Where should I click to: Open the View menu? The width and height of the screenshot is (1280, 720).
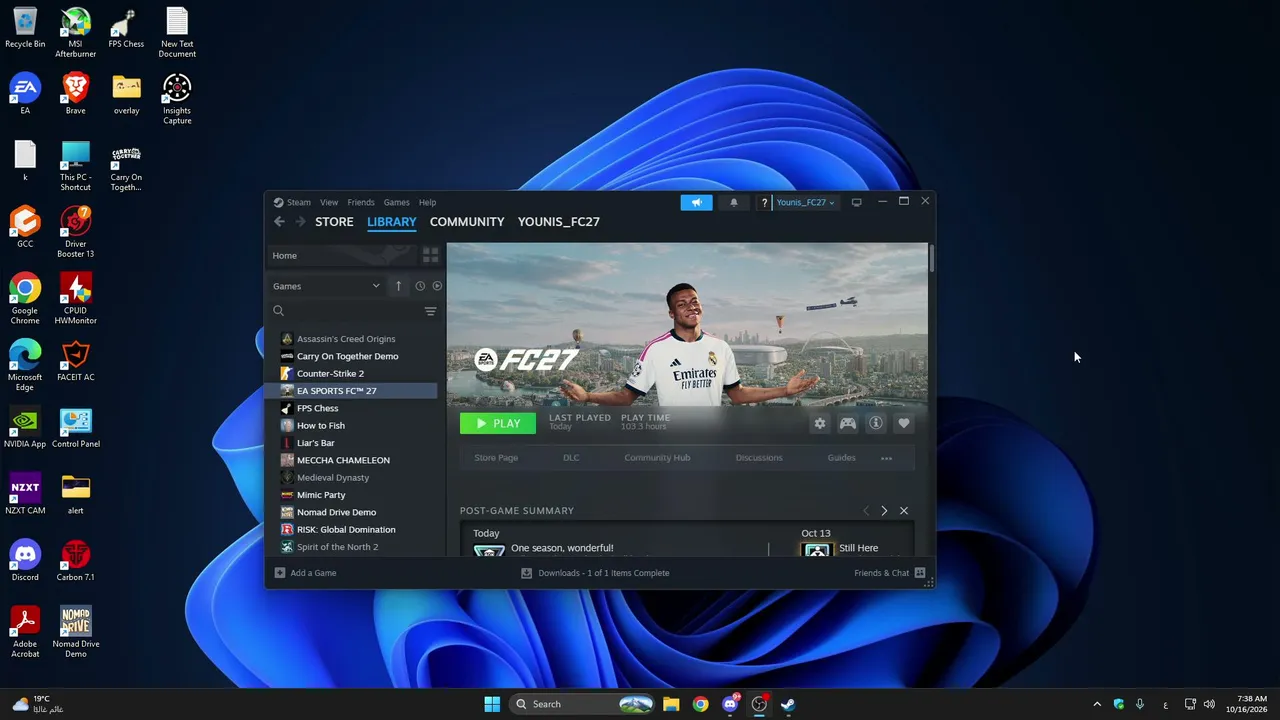click(x=329, y=202)
